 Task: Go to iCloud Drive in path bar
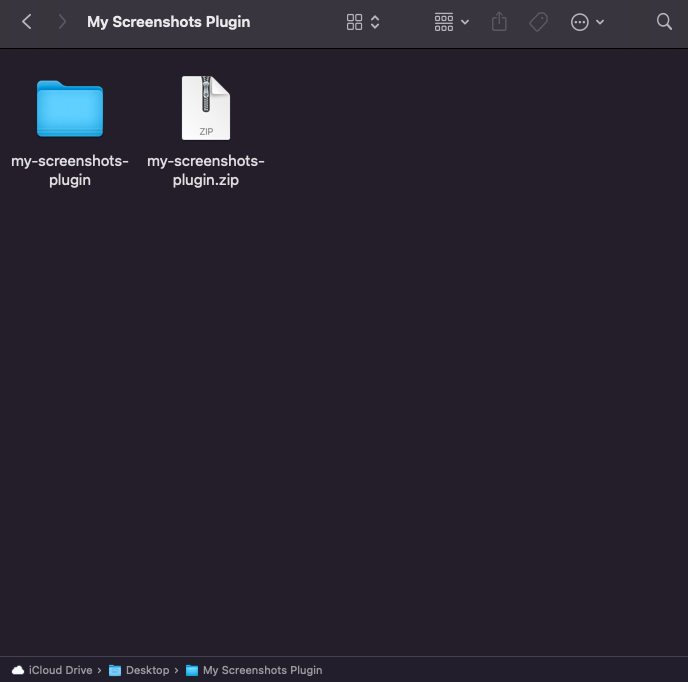(60, 670)
